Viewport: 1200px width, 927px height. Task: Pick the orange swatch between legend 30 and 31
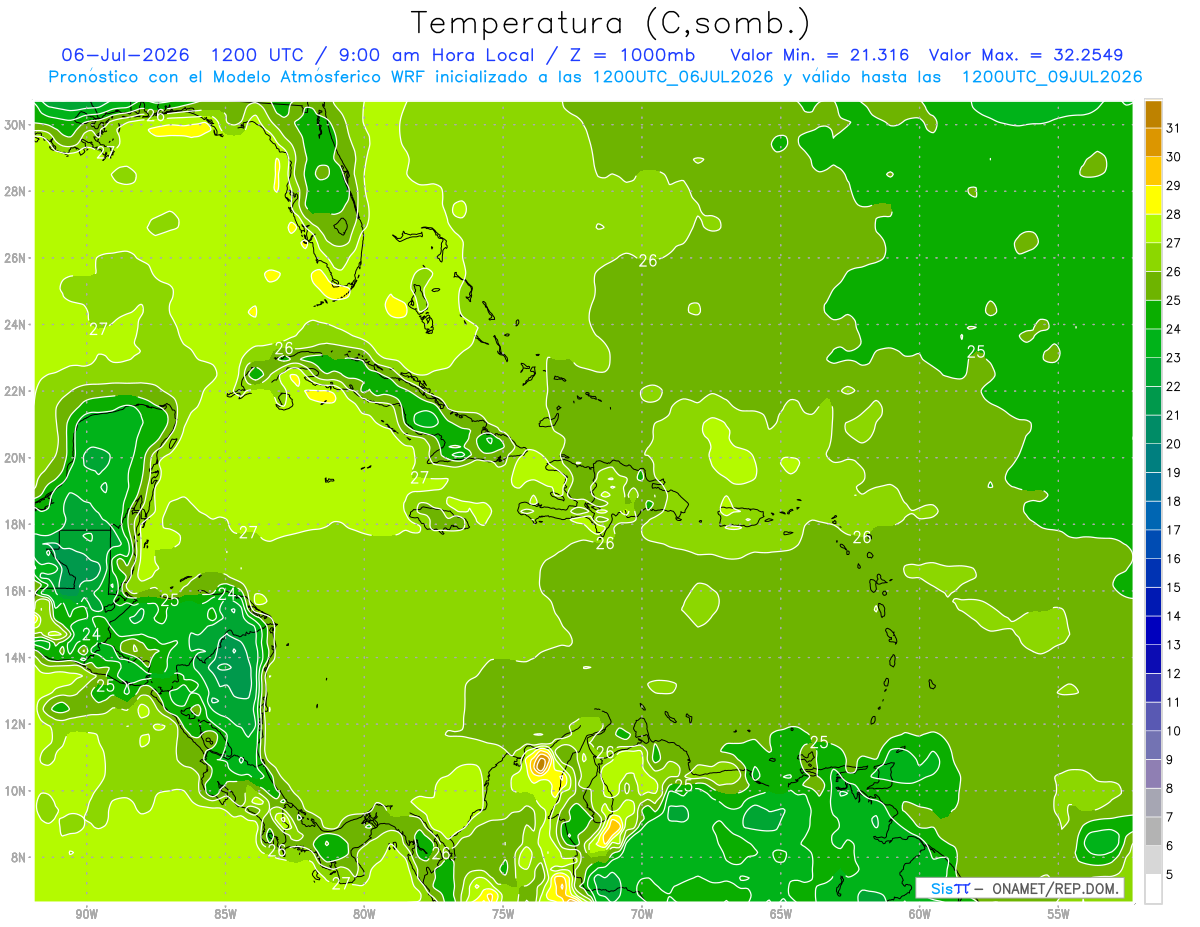(1153, 142)
